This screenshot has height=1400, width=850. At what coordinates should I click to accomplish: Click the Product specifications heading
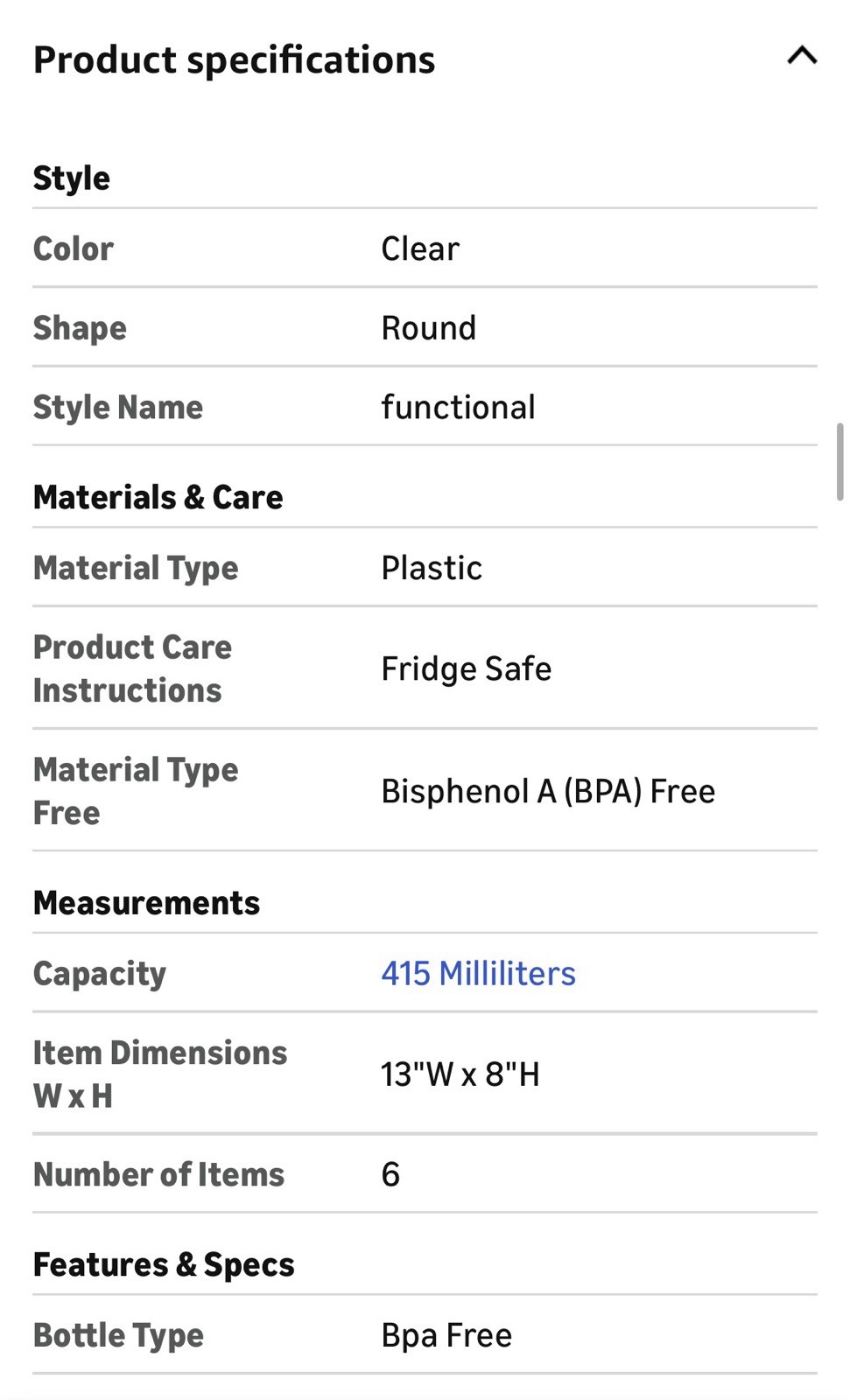234,60
